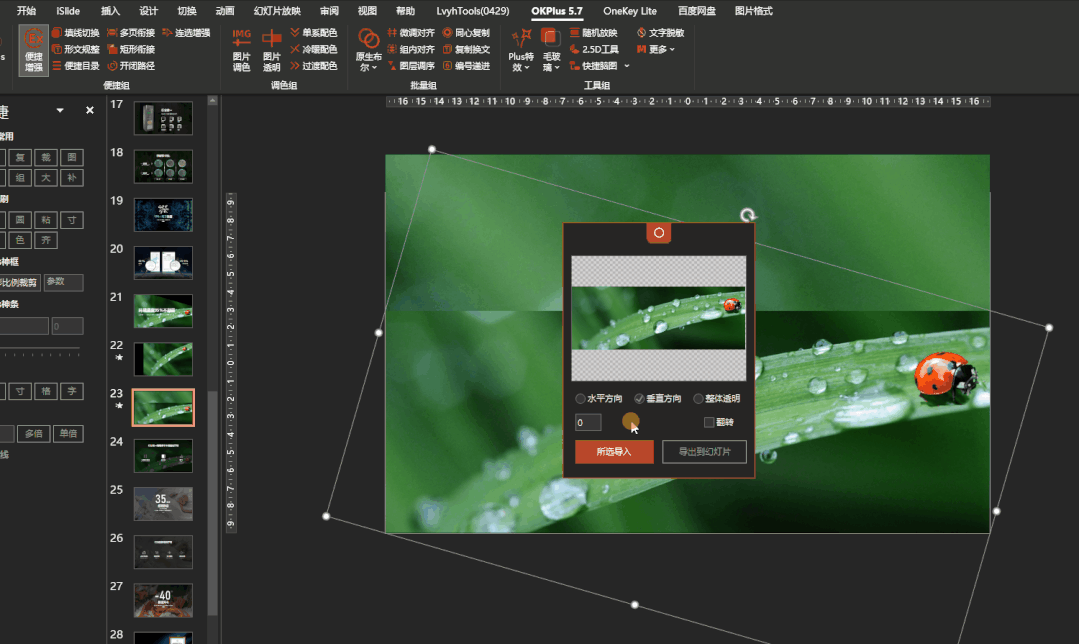Select the 组内对齐 tool

411,49
